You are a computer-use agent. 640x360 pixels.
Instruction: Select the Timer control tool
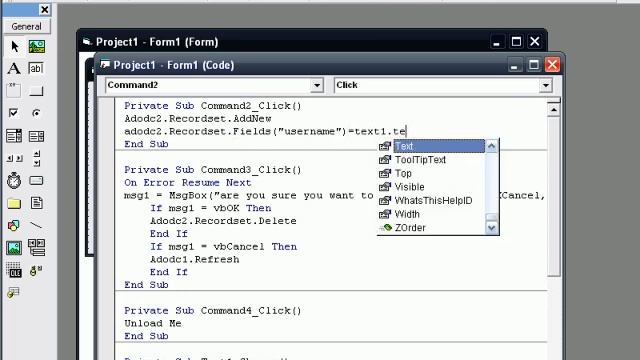pyautogui.click(x=14, y=180)
